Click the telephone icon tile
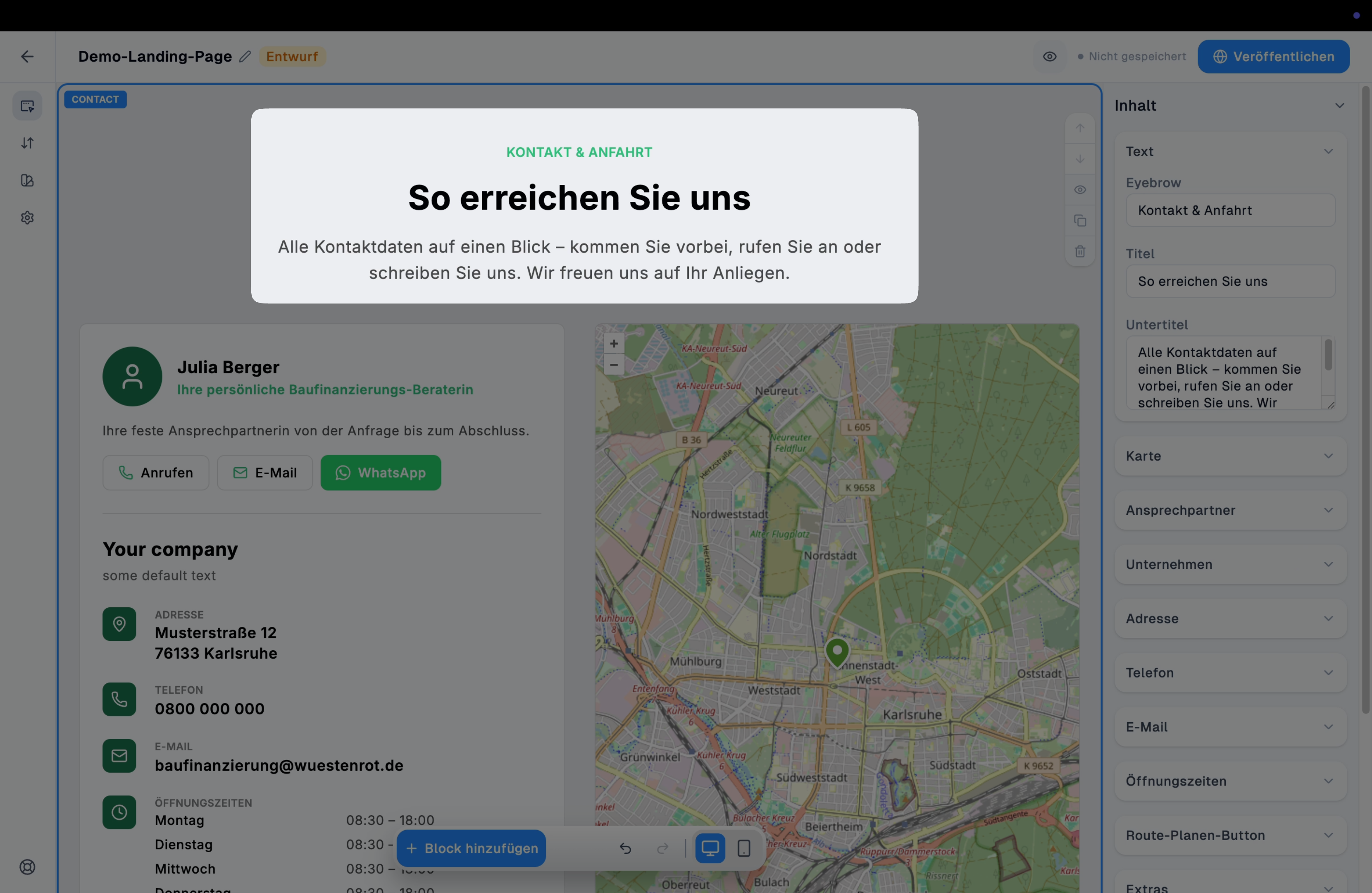This screenshot has height=893, width=1372. [119, 699]
